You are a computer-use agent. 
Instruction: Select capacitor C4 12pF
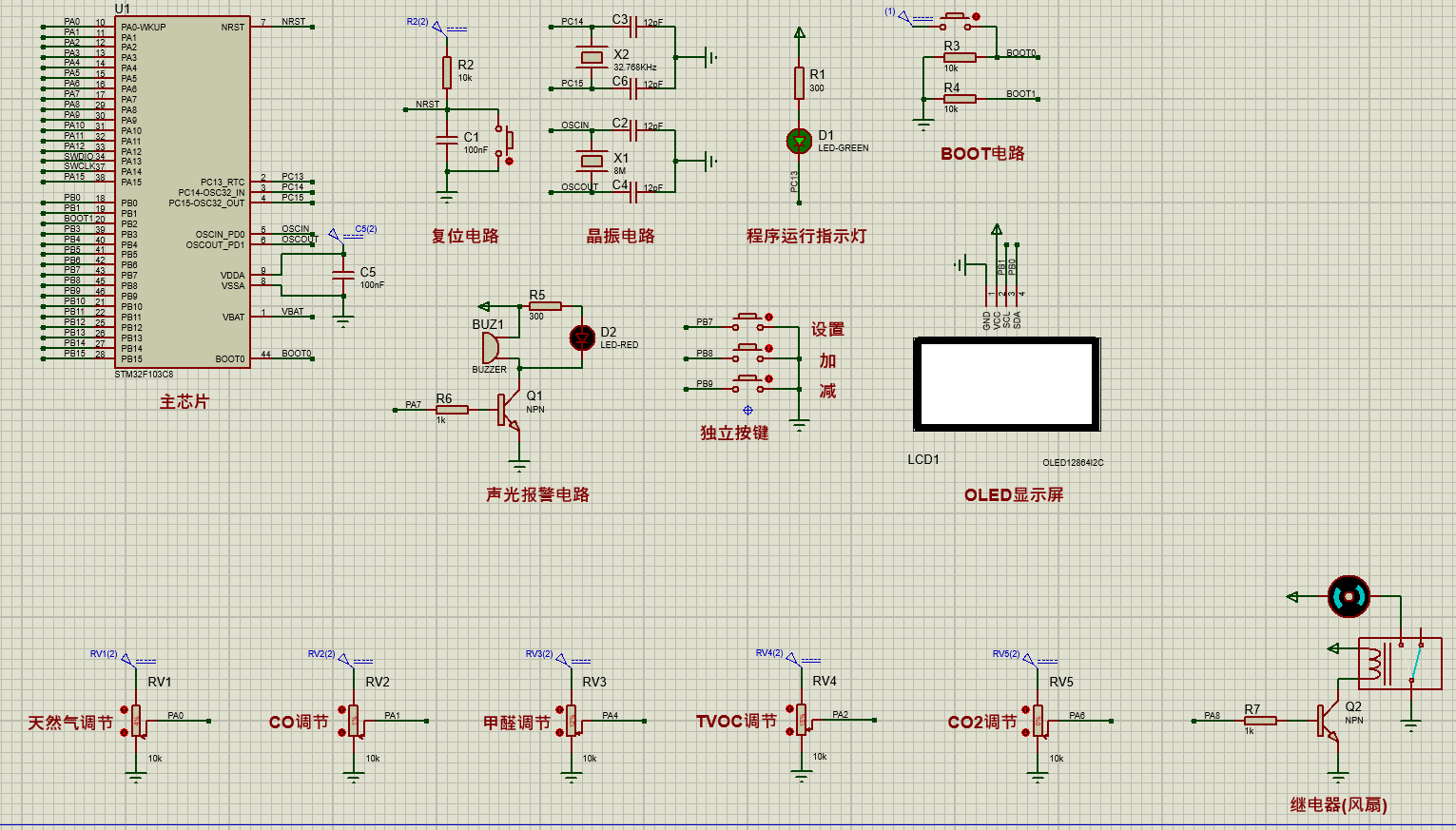[x=634, y=192]
